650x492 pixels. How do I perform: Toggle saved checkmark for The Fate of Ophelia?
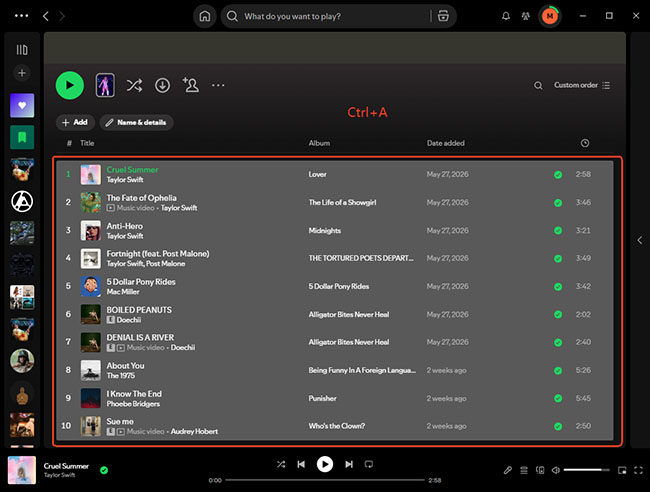[x=558, y=203]
